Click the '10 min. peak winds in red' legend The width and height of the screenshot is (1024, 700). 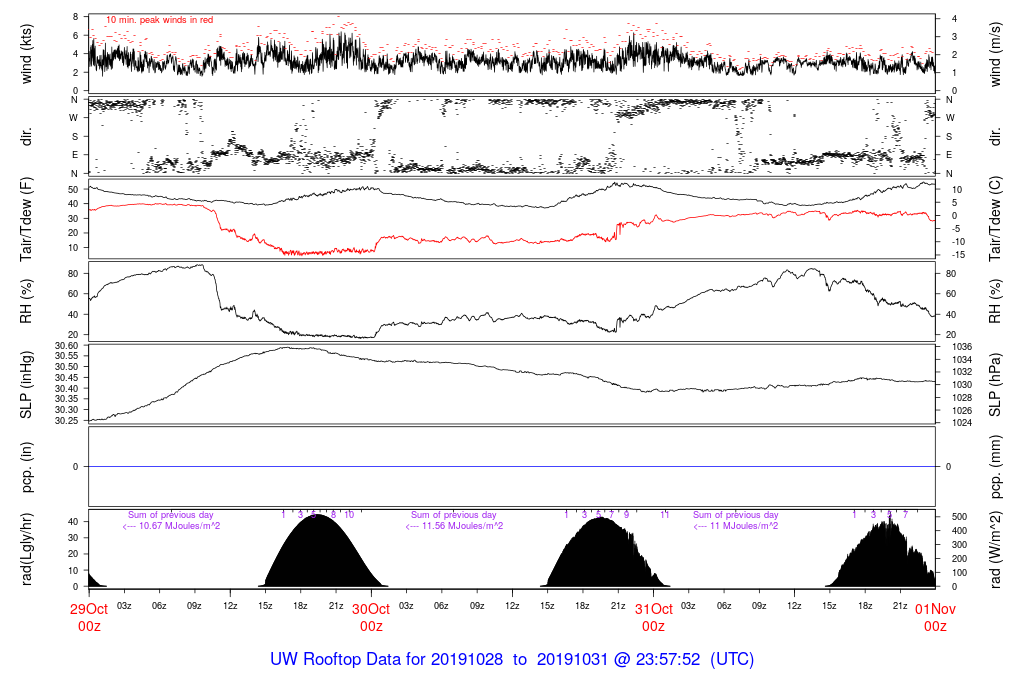point(159,20)
